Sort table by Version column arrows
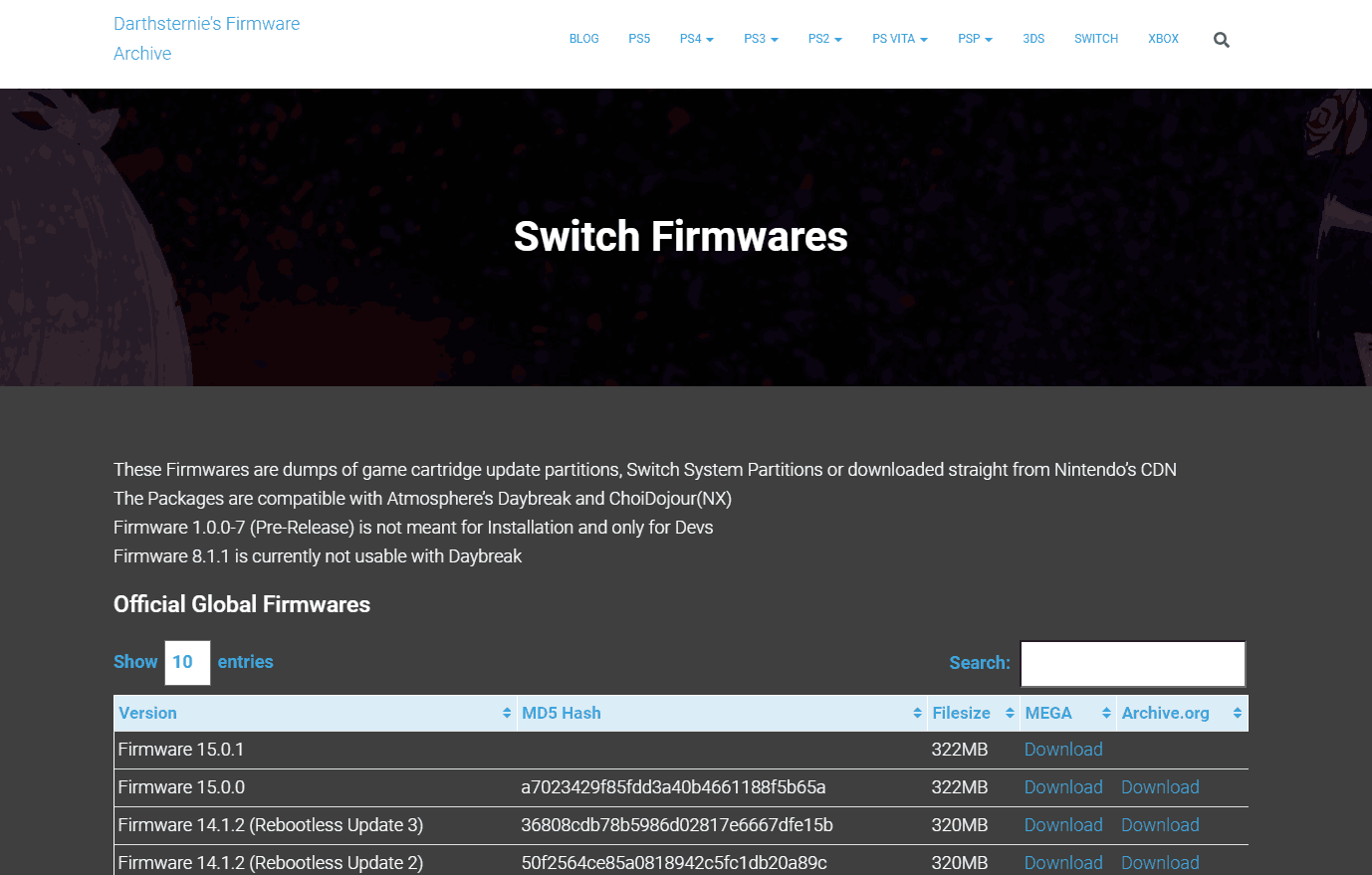 [x=507, y=713]
